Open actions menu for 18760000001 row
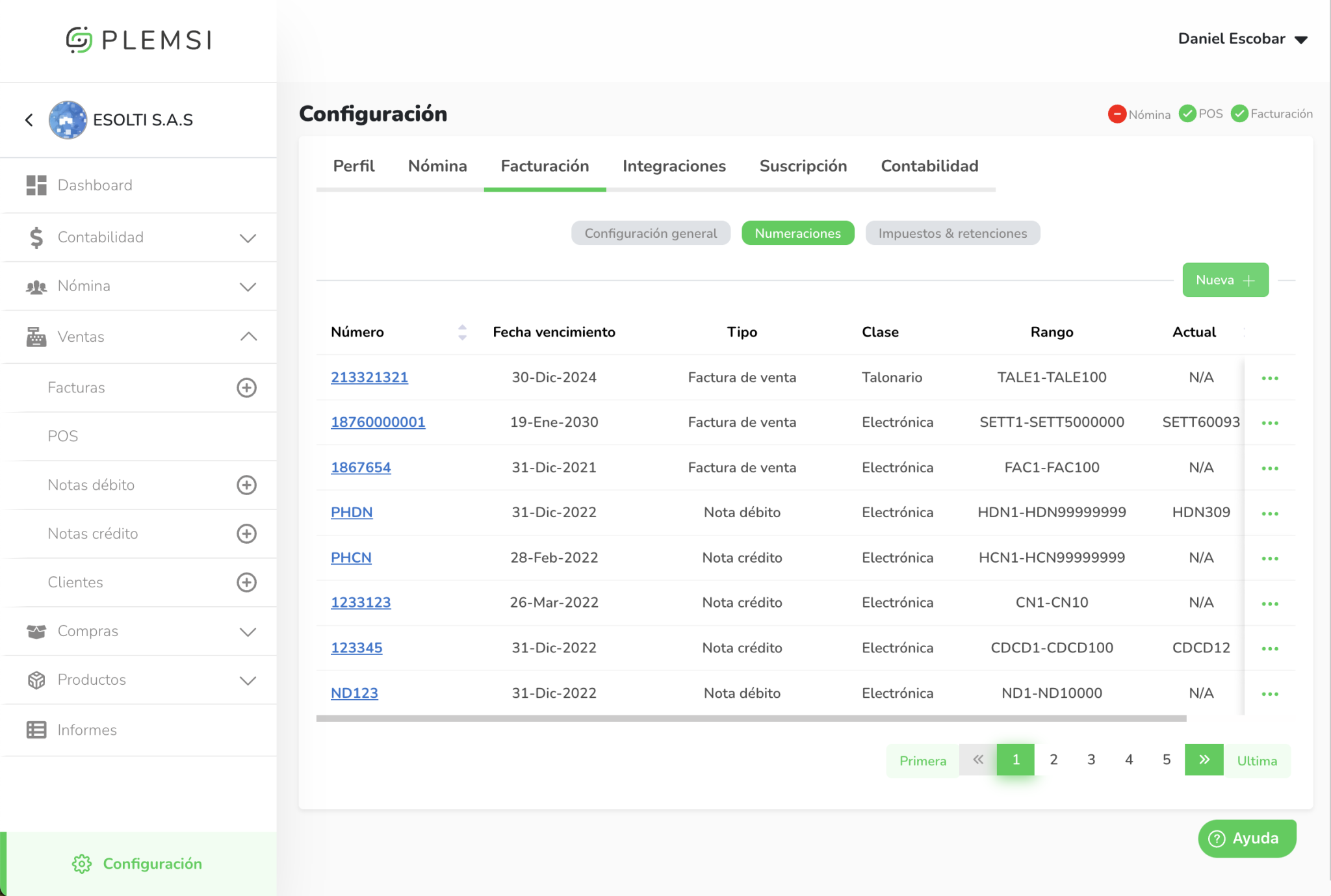The width and height of the screenshot is (1331, 896). coord(1269,423)
